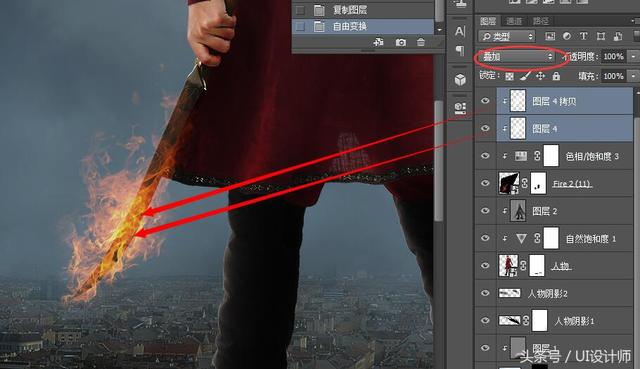This screenshot has height=369, width=640.
Task: Click the 图层 2 layer thumbnail
Action: [x=518, y=211]
